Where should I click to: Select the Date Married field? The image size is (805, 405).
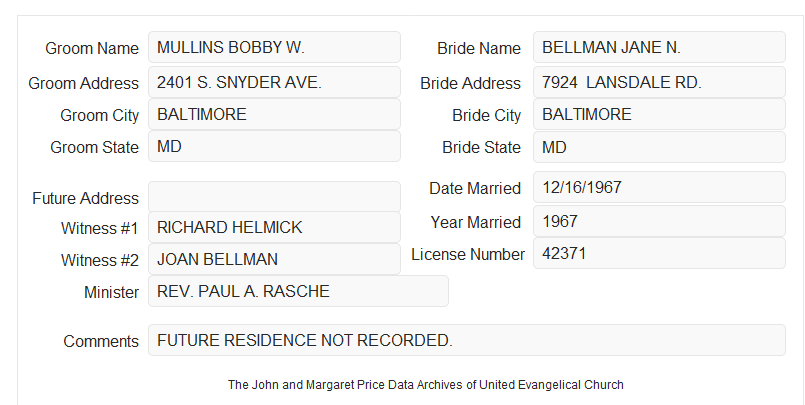coord(659,187)
